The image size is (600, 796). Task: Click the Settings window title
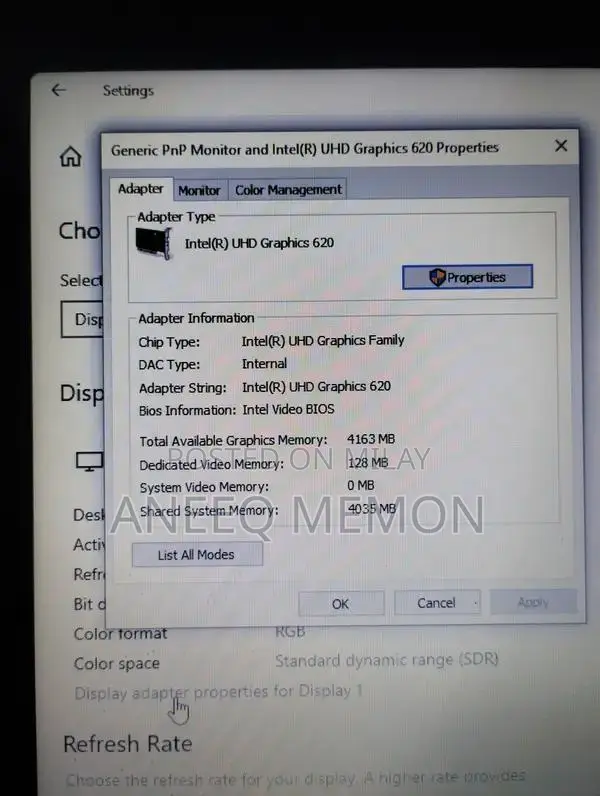128,91
